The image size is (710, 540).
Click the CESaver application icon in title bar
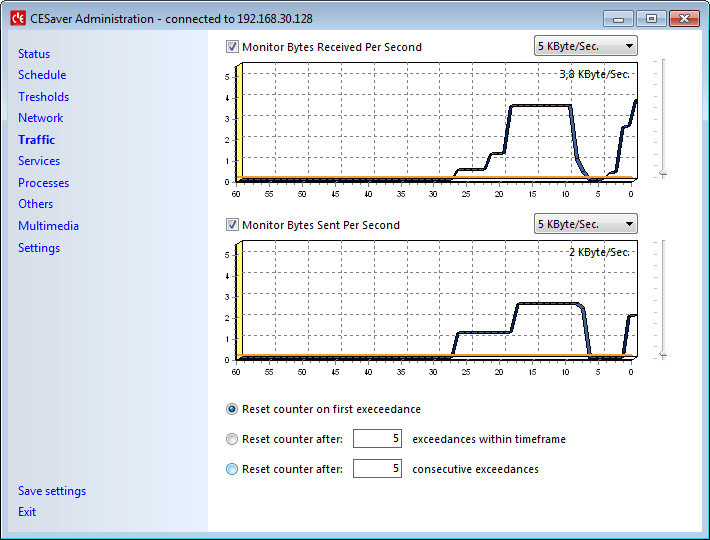pyautogui.click(x=18, y=18)
